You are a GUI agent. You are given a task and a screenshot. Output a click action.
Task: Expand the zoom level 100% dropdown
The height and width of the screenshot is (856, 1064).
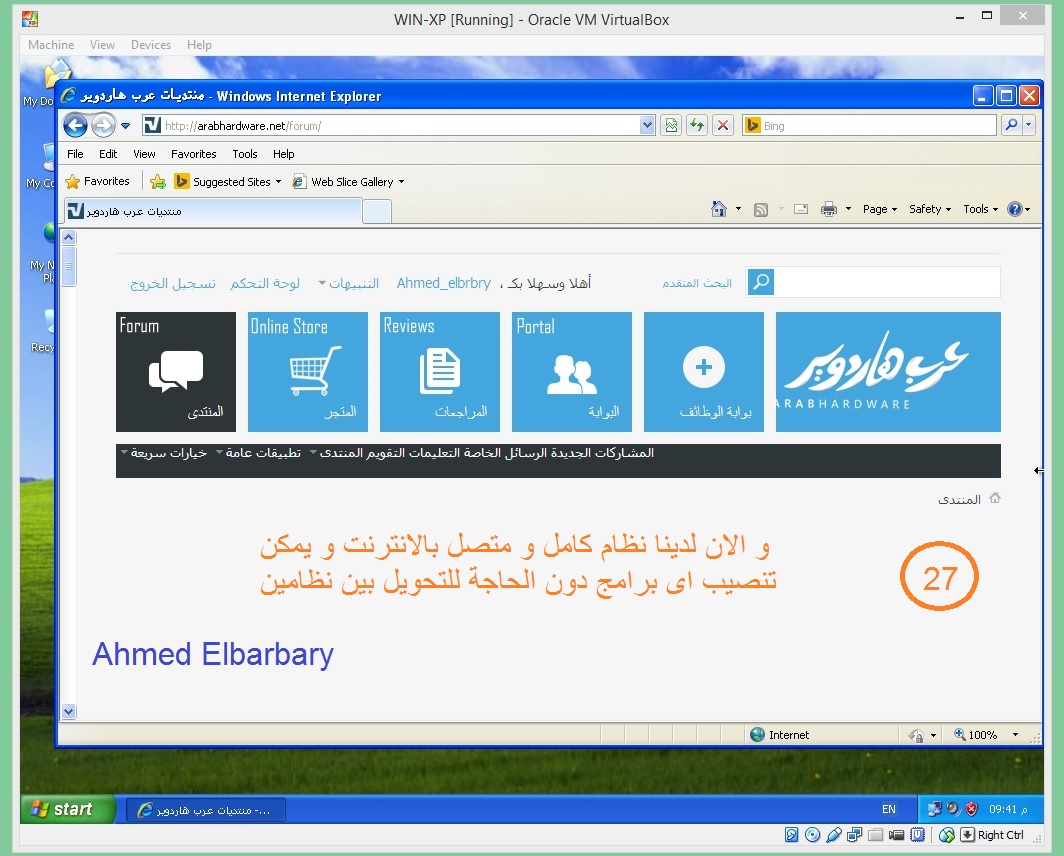tap(1015, 735)
